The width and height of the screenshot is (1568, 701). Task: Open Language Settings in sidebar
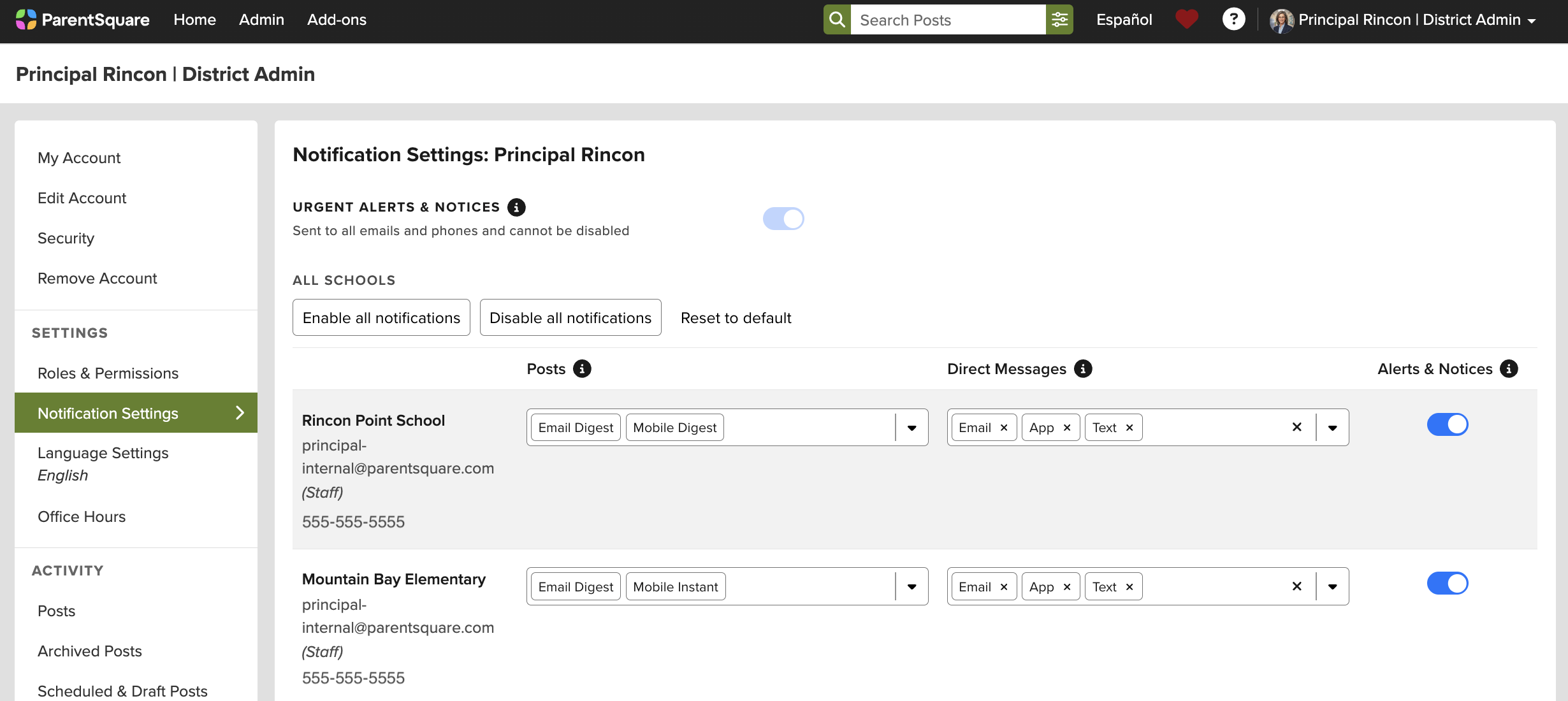[x=103, y=453]
